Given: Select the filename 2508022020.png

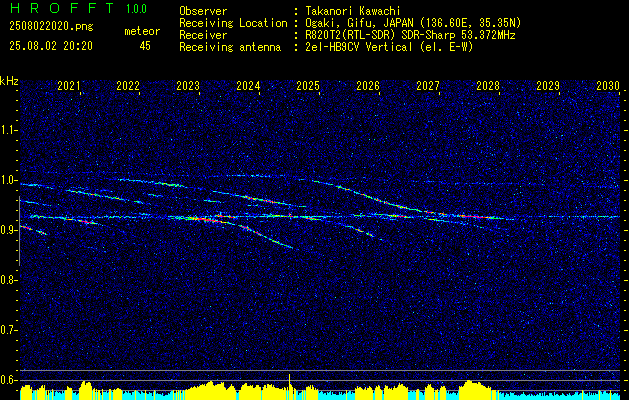Looking at the screenshot, I should pos(51,27).
